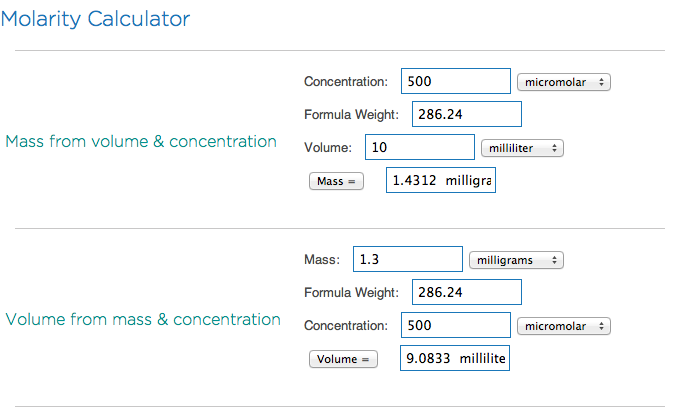Click the Mass input field containing 1.3
677x415 pixels.
406,260
